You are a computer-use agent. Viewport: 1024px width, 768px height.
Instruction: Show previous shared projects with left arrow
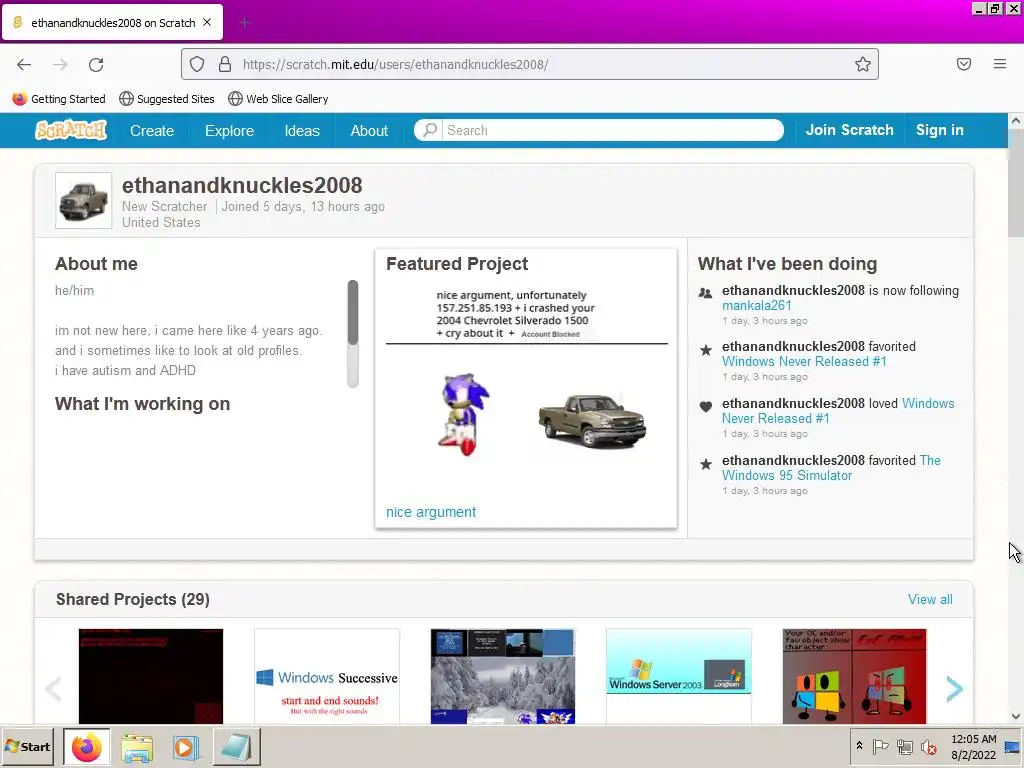53,688
